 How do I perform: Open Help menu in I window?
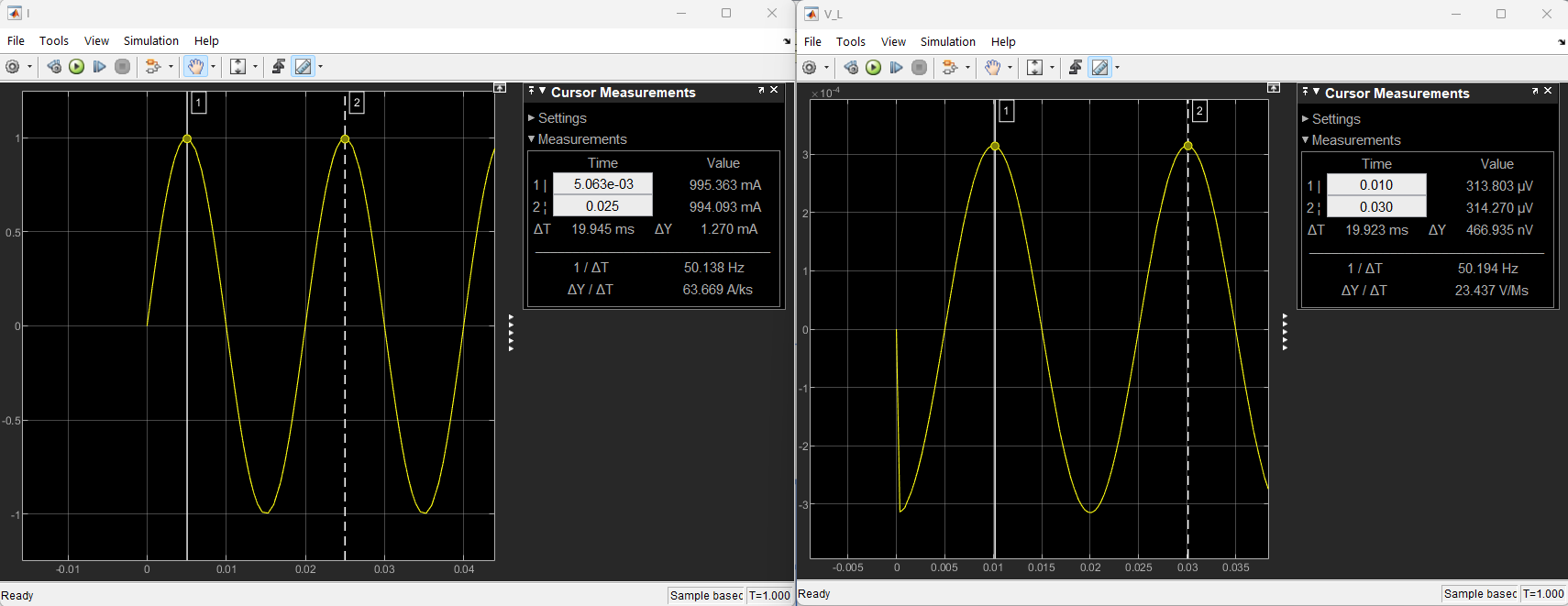coord(206,40)
